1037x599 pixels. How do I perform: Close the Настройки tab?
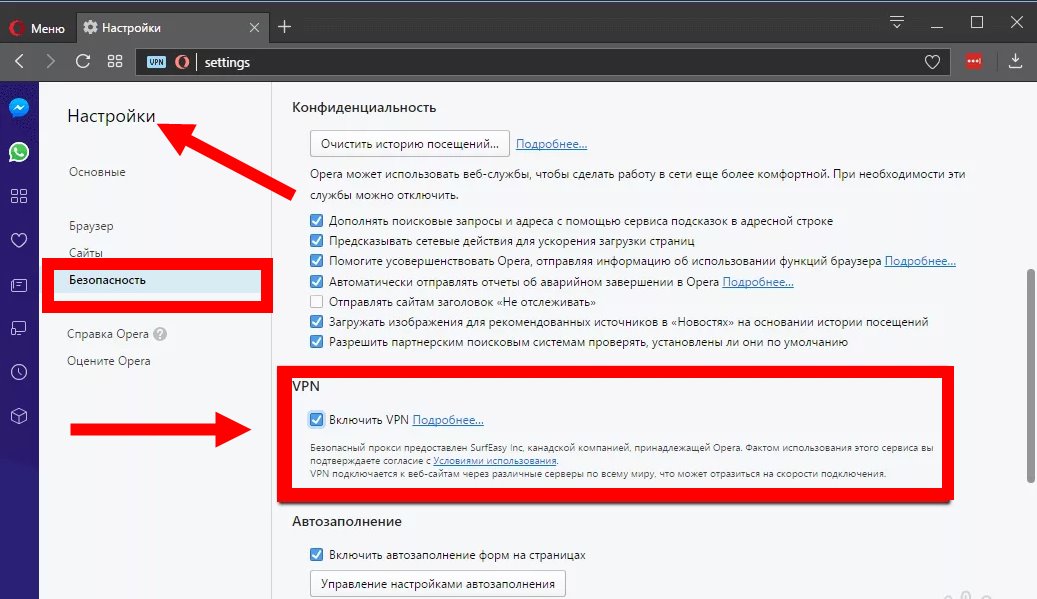[x=254, y=28]
